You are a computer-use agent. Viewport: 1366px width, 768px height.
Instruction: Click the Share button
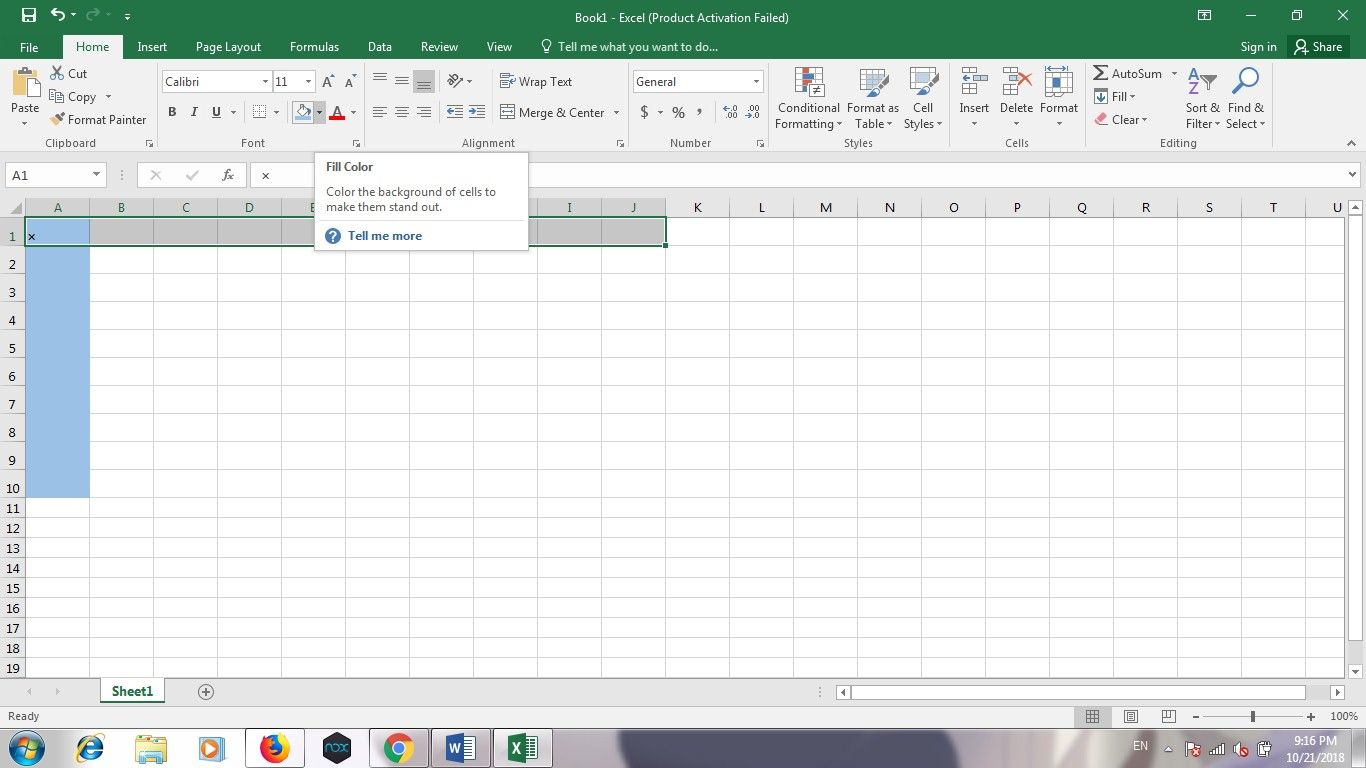tap(1318, 47)
